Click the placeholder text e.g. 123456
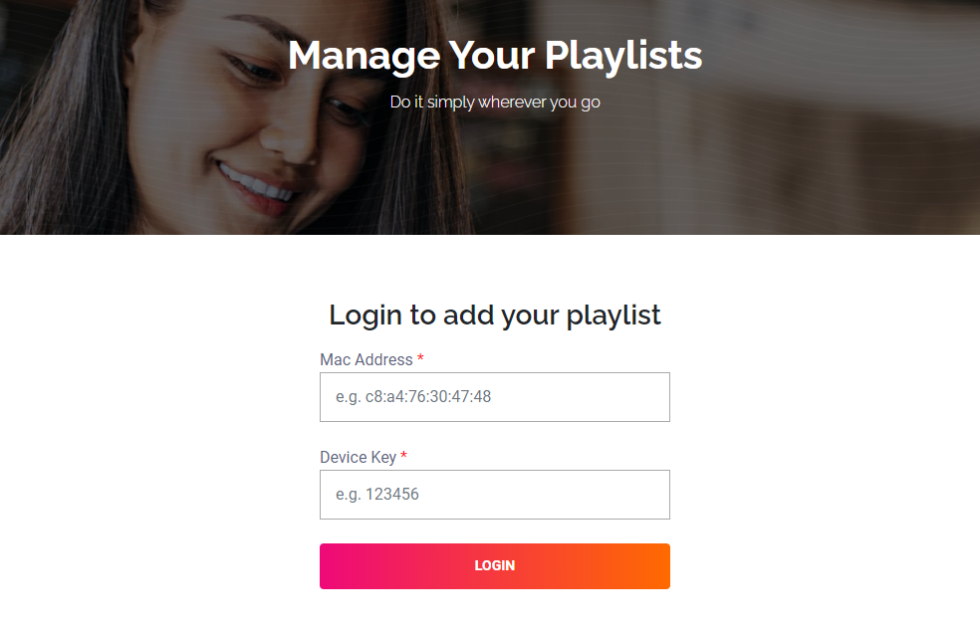This screenshot has height=632, width=980. 377,494
